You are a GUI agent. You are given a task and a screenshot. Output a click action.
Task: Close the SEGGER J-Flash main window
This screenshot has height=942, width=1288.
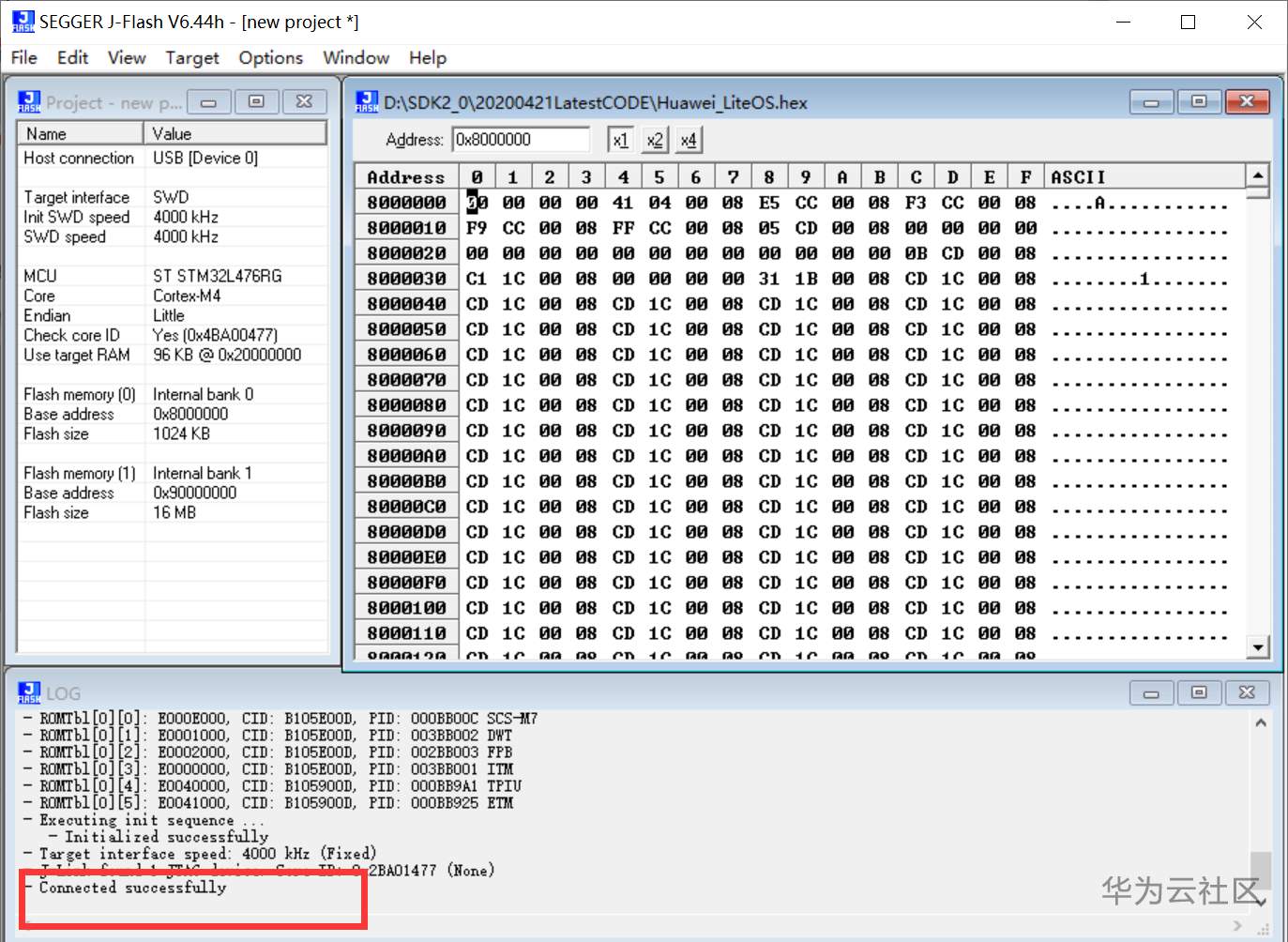[1254, 23]
